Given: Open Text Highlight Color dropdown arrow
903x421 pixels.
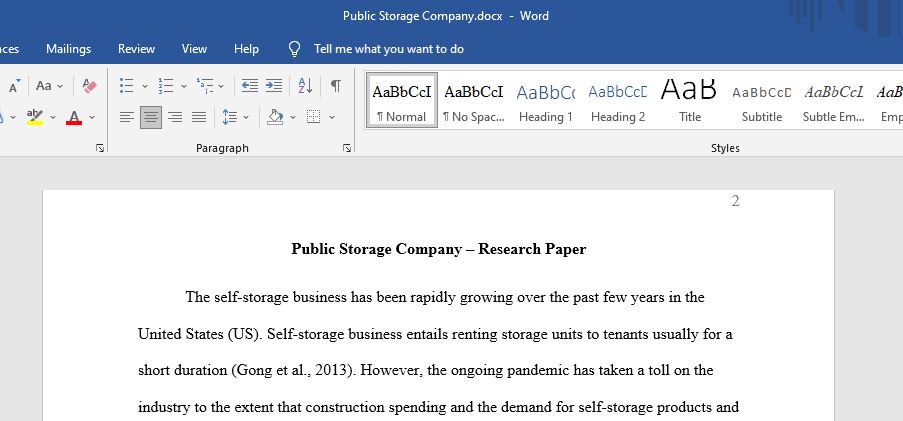Looking at the screenshot, I should (52, 117).
